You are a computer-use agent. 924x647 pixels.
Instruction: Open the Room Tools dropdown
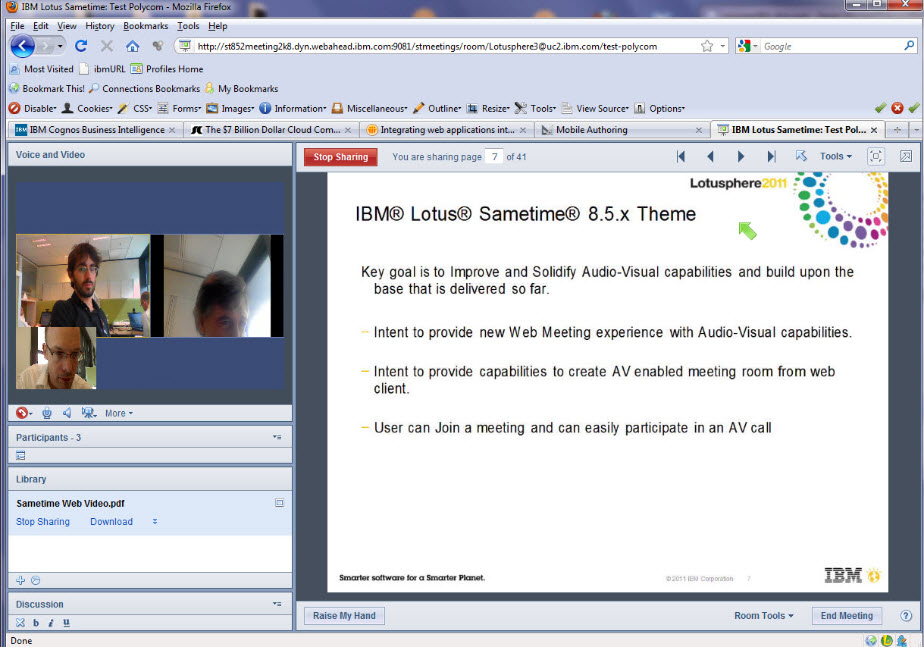tap(763, 615)
